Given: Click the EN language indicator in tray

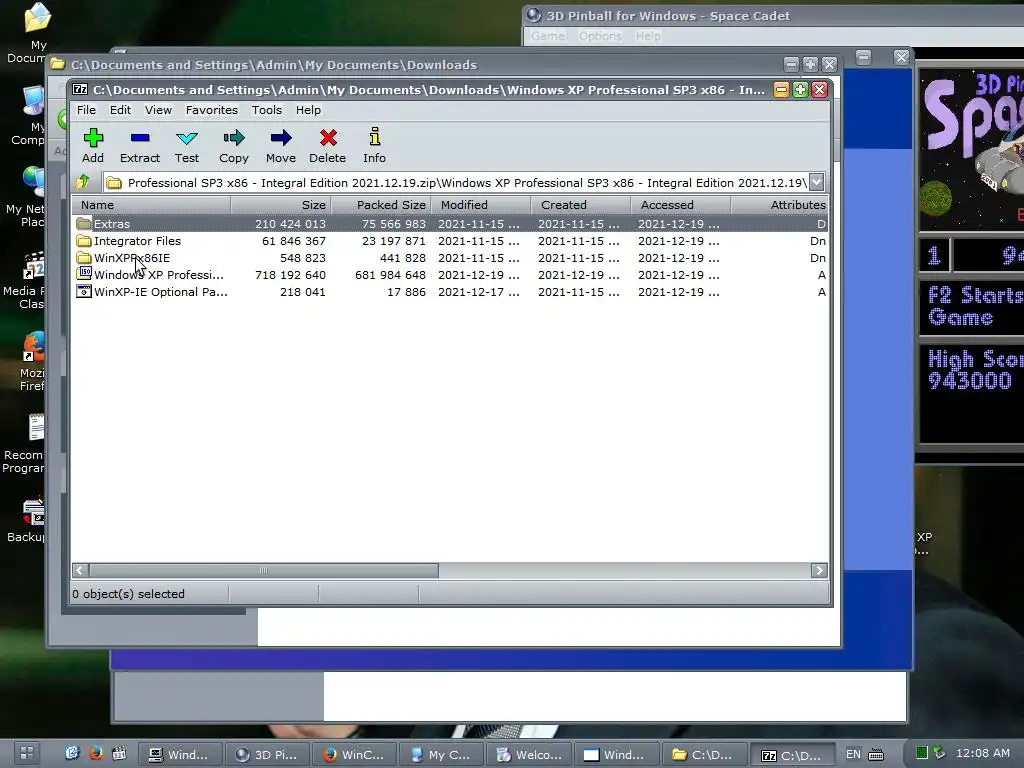Looking at the screenshot, I should coord(853,754).
